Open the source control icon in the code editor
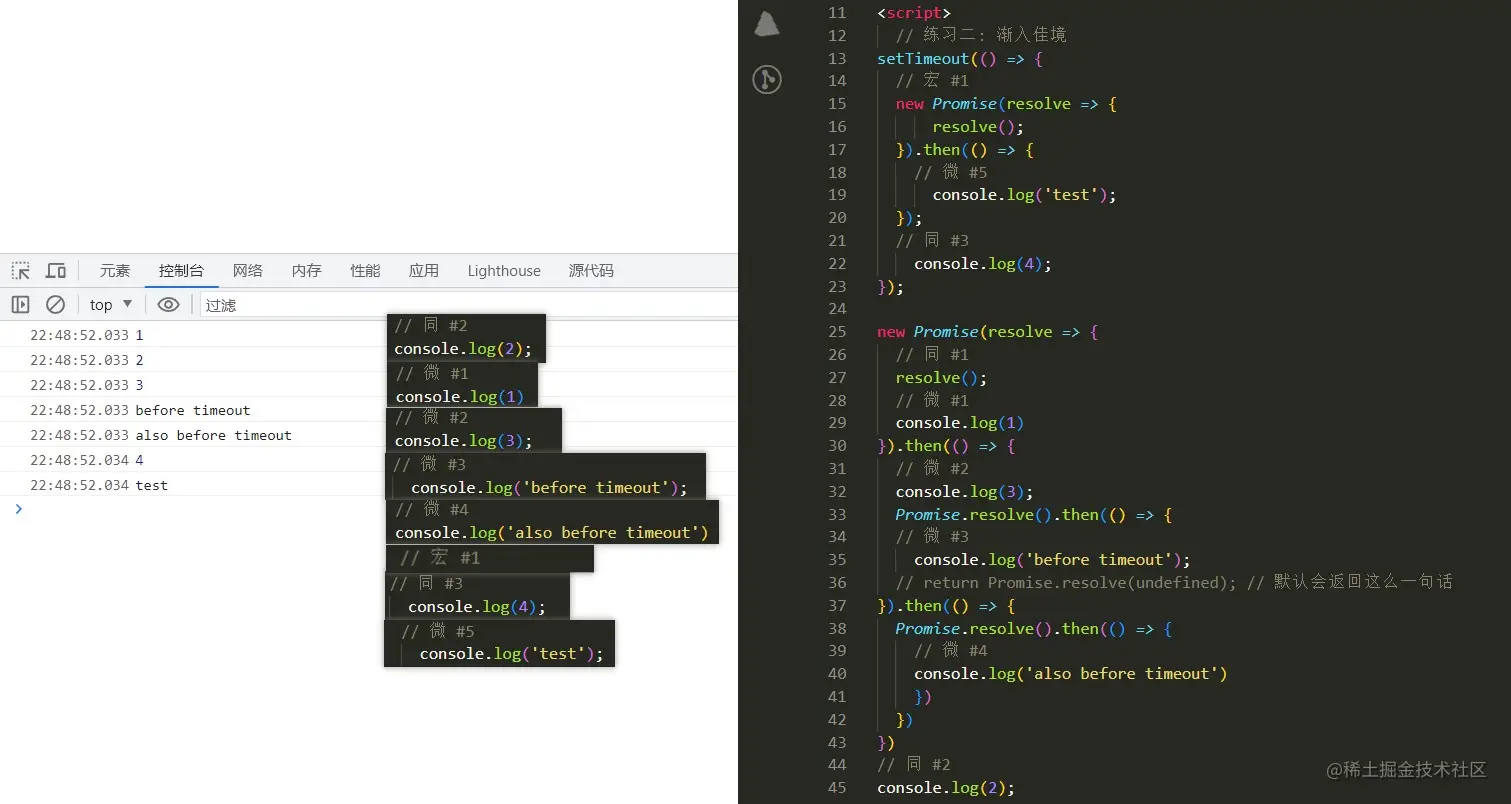The image size is (1511, 804). [767, 80]
